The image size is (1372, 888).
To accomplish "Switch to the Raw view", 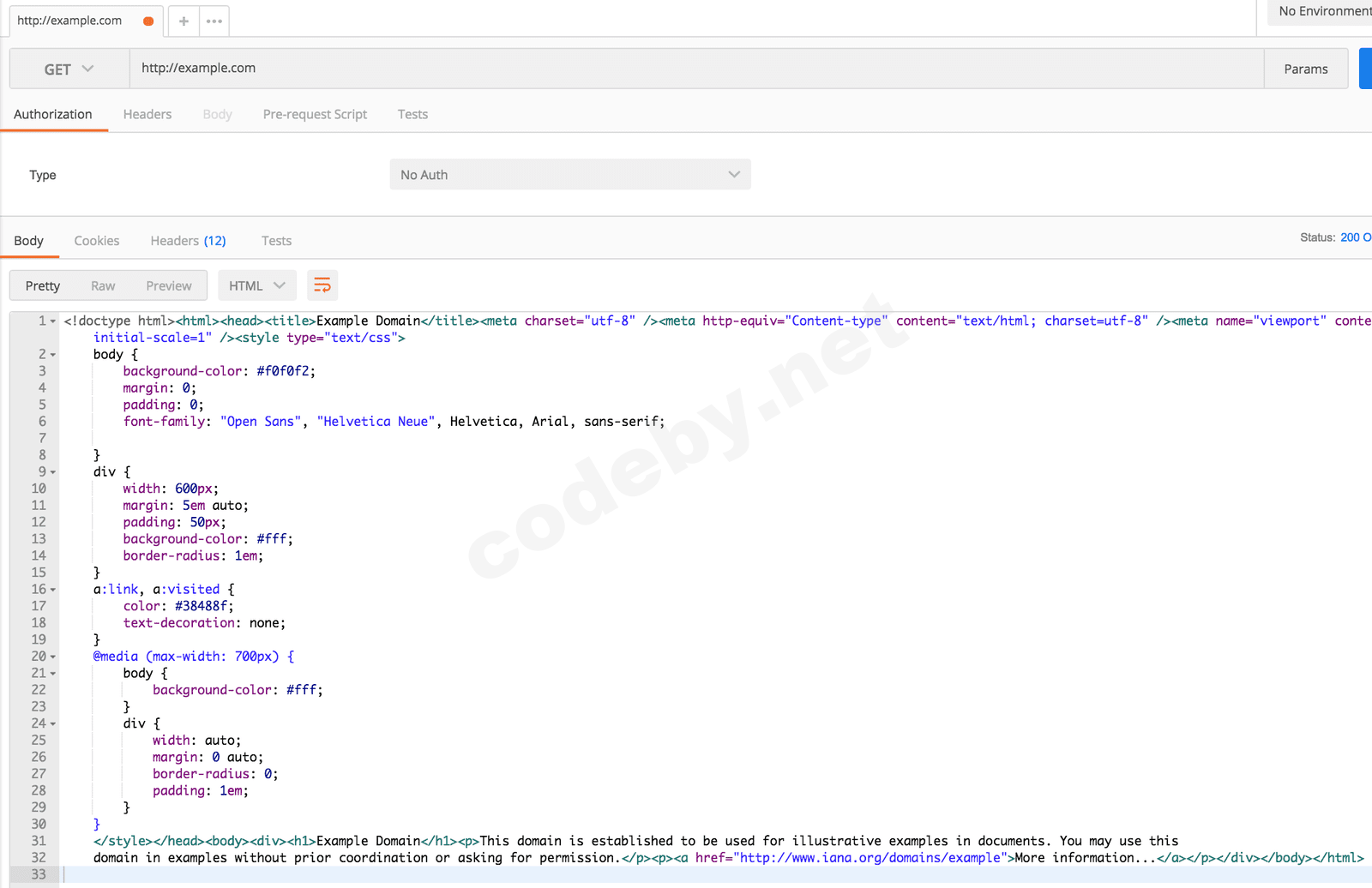I will point(103,285).
